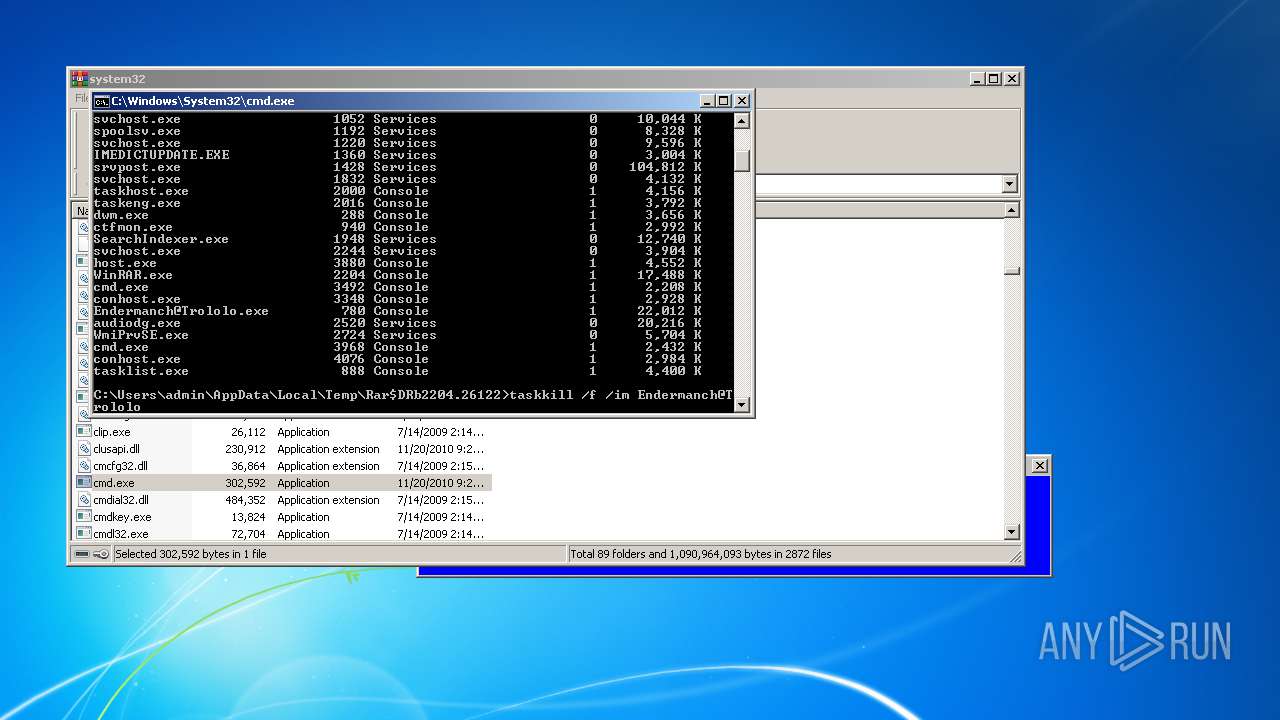Image resolution: width=1280 pixels, height=720 pixels.
Task: Click the audiodg.exe process line
Action: 397,323
